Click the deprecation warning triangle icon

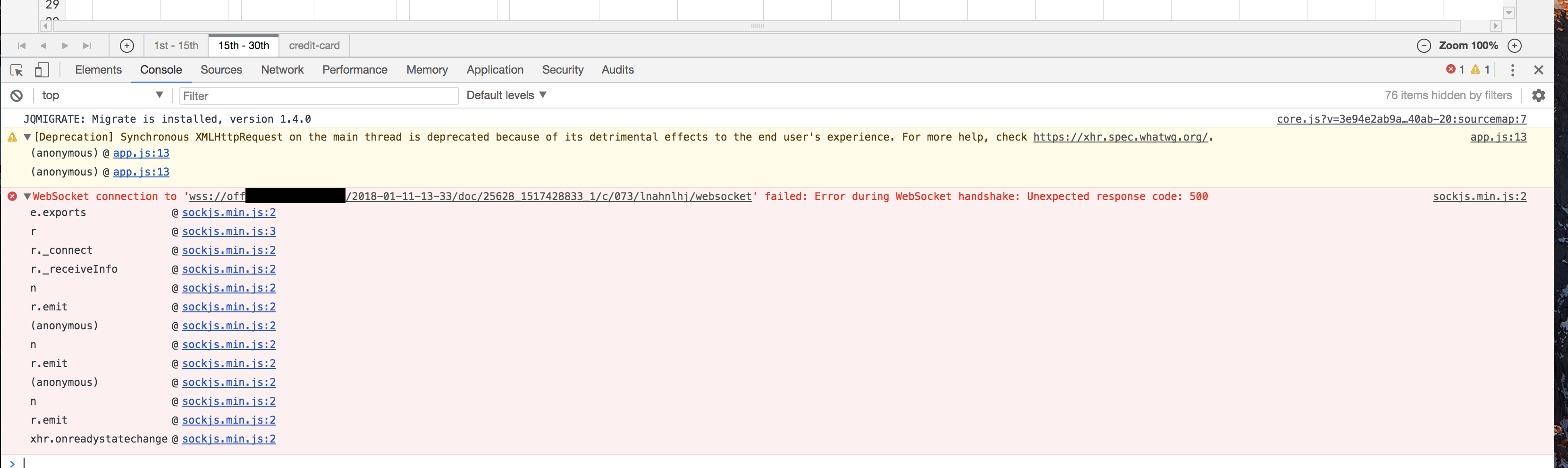point(12,138)
